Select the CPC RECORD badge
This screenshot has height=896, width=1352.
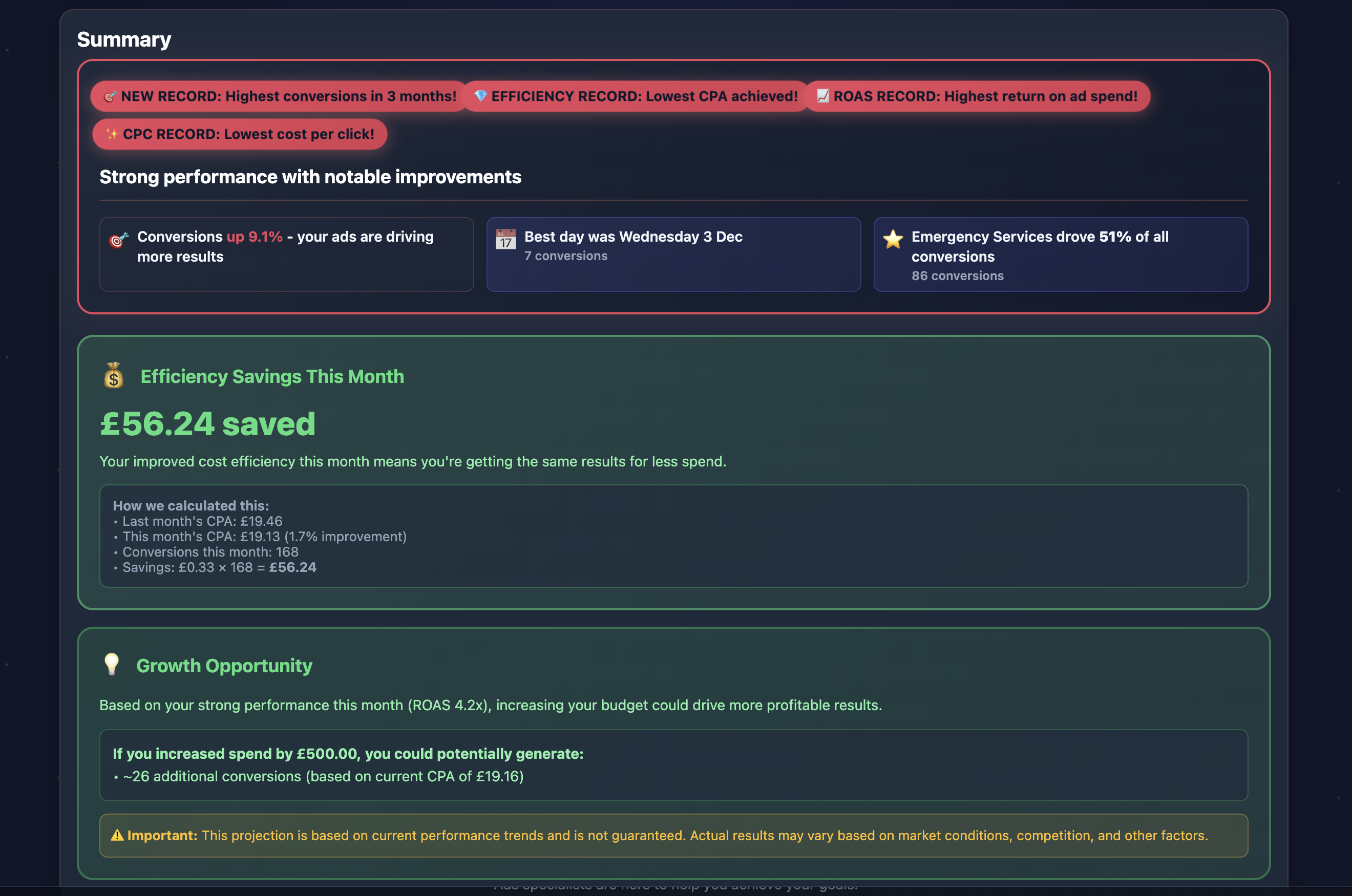240,134
